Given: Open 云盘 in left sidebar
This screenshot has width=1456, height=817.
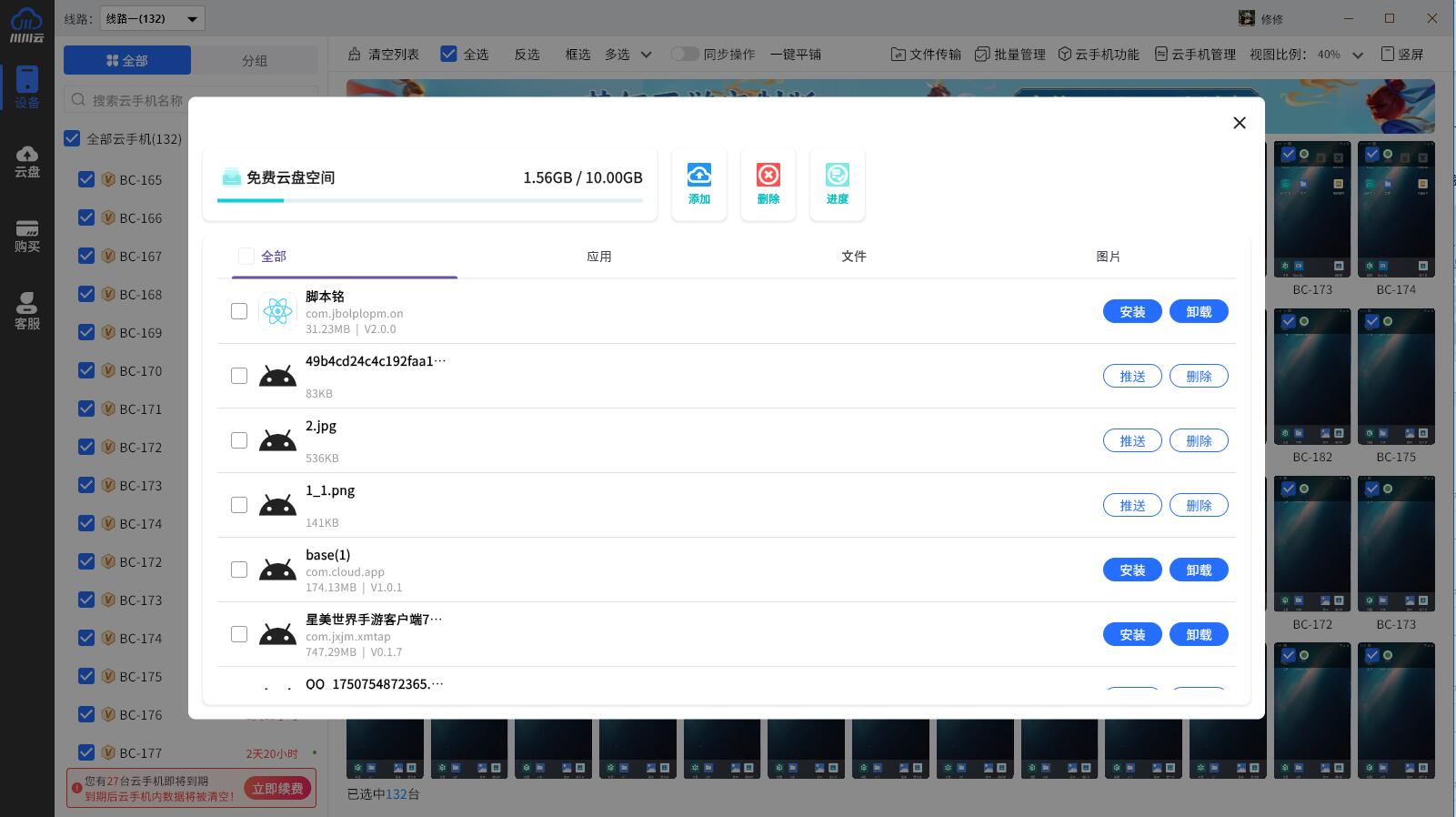Looking at the screenshot, I should (27, 161).
